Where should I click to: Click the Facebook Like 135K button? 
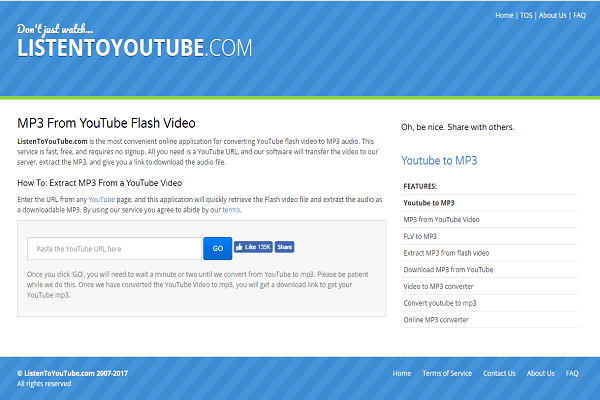pyautogui.click(x=253, y=247)
